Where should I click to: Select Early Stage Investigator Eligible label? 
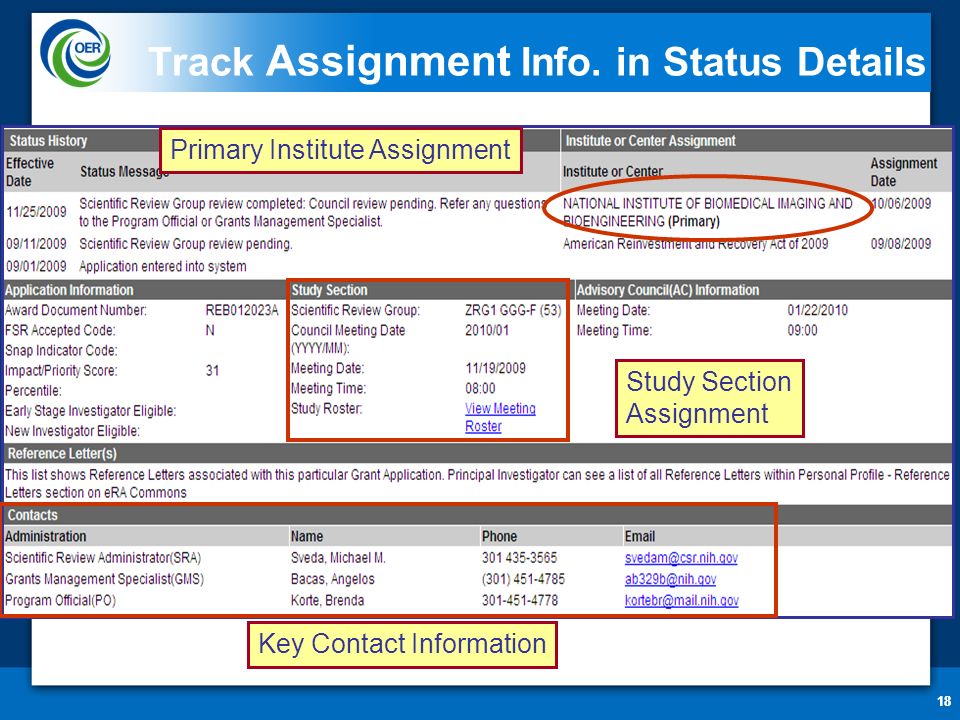(91, 411)
